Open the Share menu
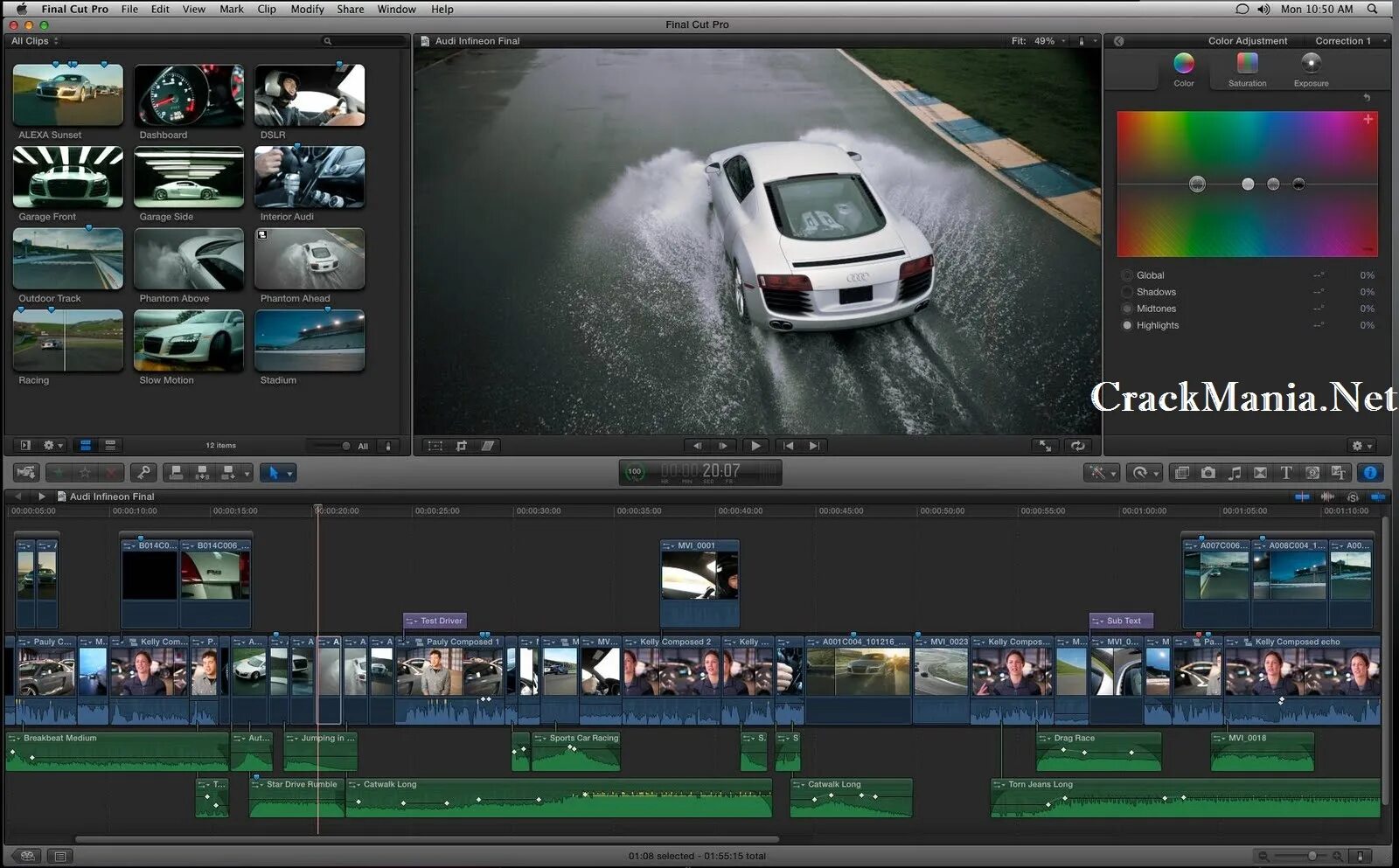The width and height of the screenshot is (1399, 868). tap(351, 9)
